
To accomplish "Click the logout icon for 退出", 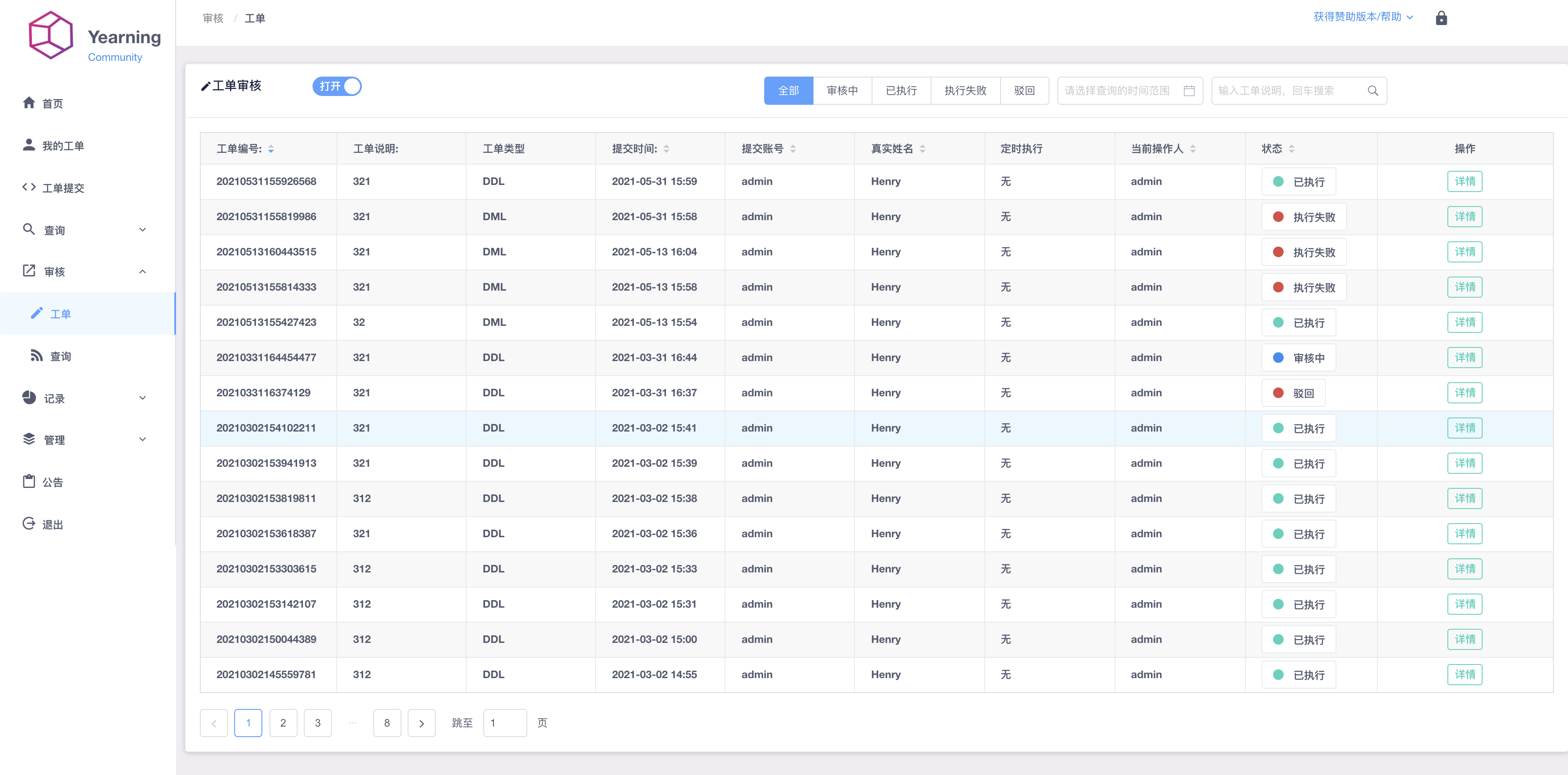I will click(29, 524).
